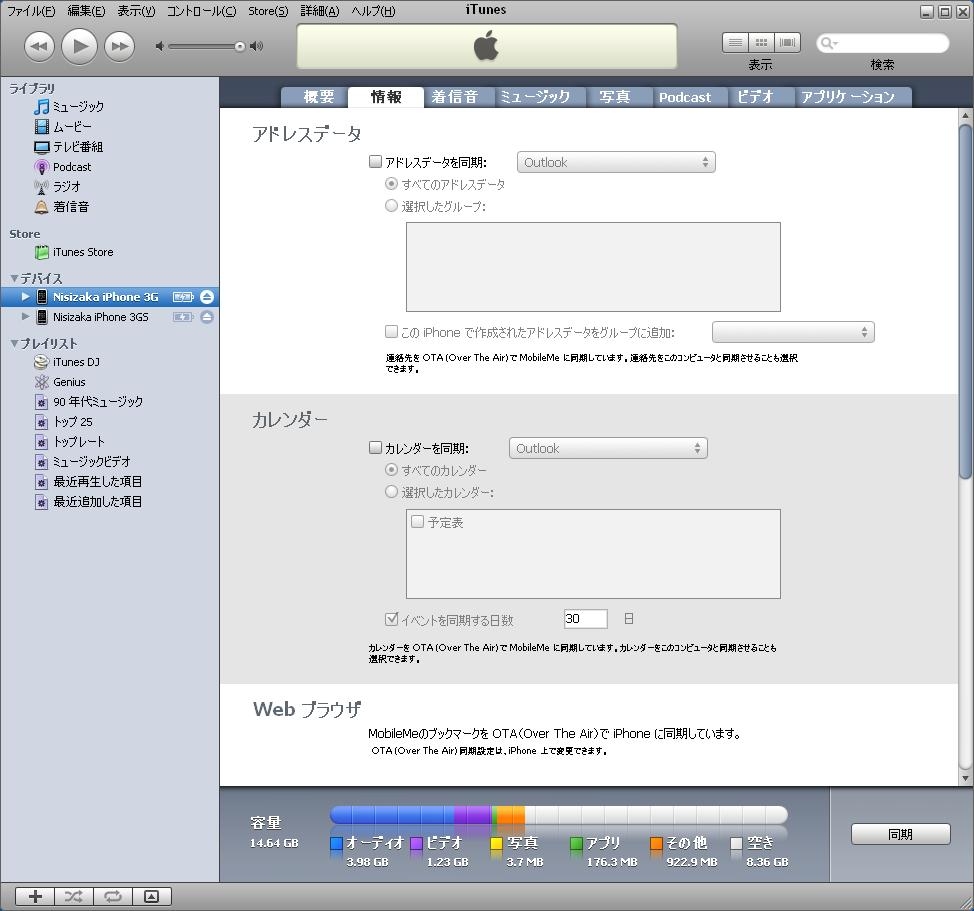
Task: Expand Nisizaka iPhone 3G device triangle
Action: [25, 297]
